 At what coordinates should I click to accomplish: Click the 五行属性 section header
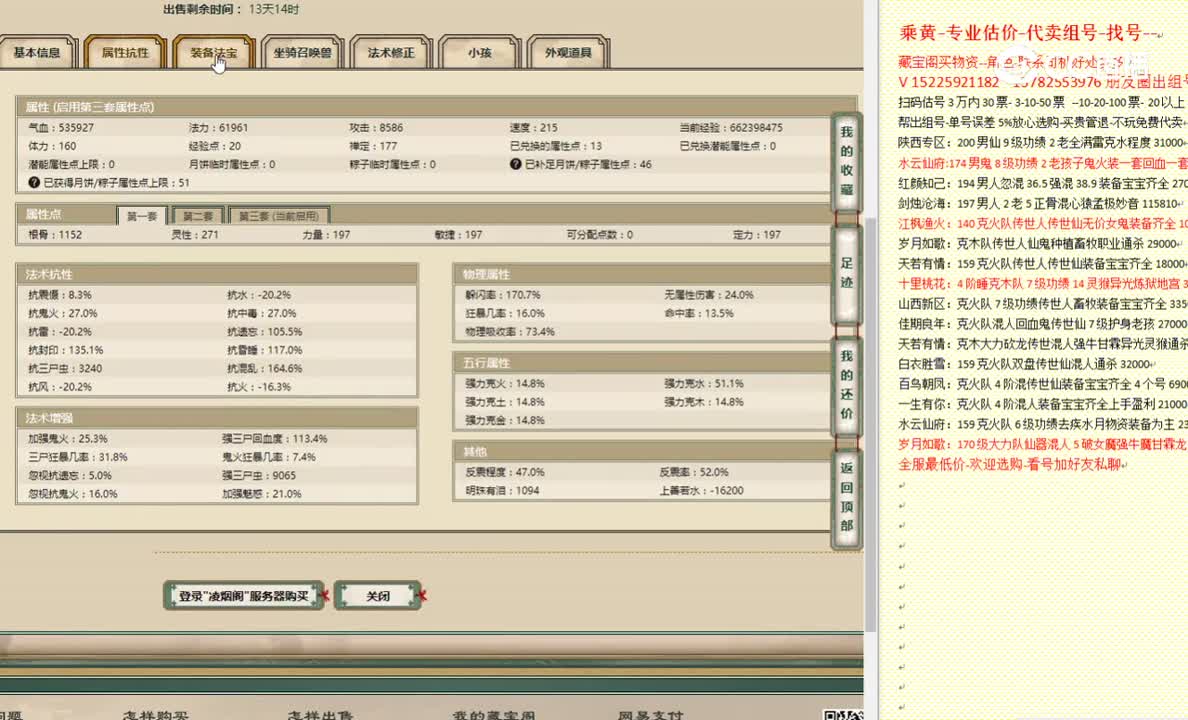click(x=642, y=363)
